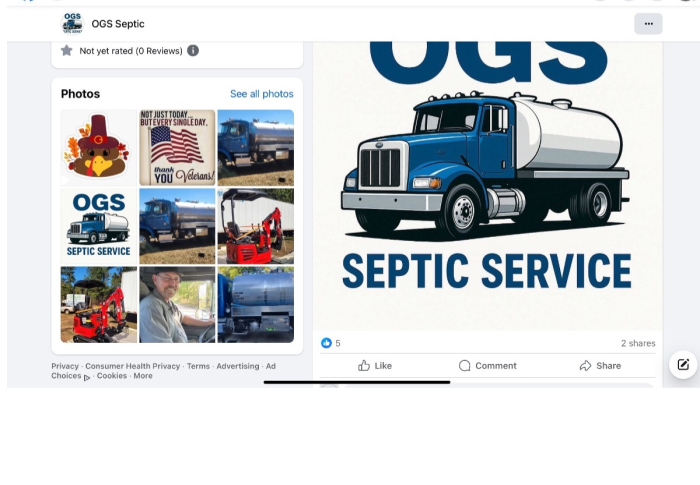Click the blue like reaction icon
The height and width of the screenshot is (485, 700).
pos(326,343)
